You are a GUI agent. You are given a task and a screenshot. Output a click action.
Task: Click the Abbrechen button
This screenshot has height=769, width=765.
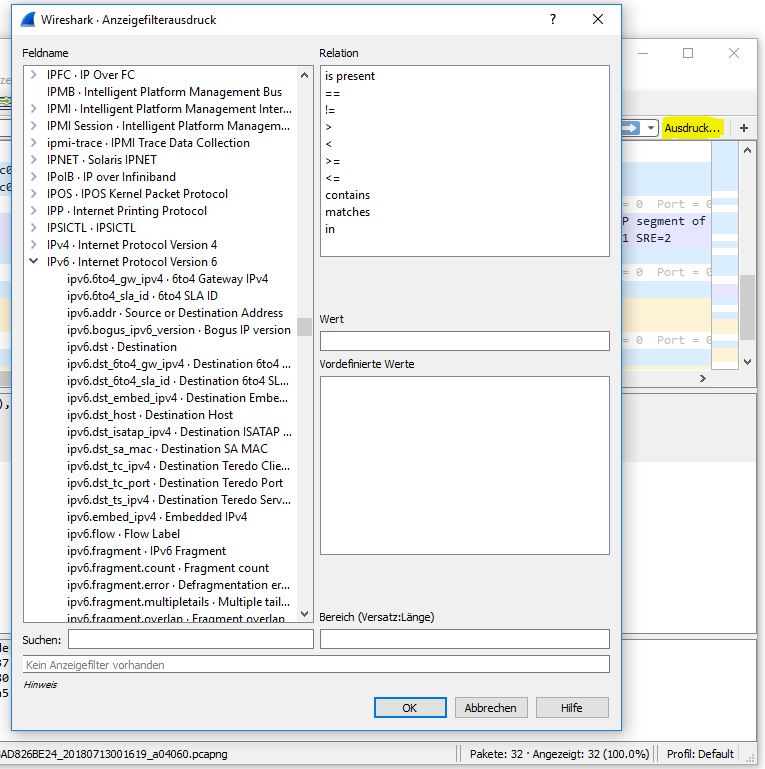[490, 707]
